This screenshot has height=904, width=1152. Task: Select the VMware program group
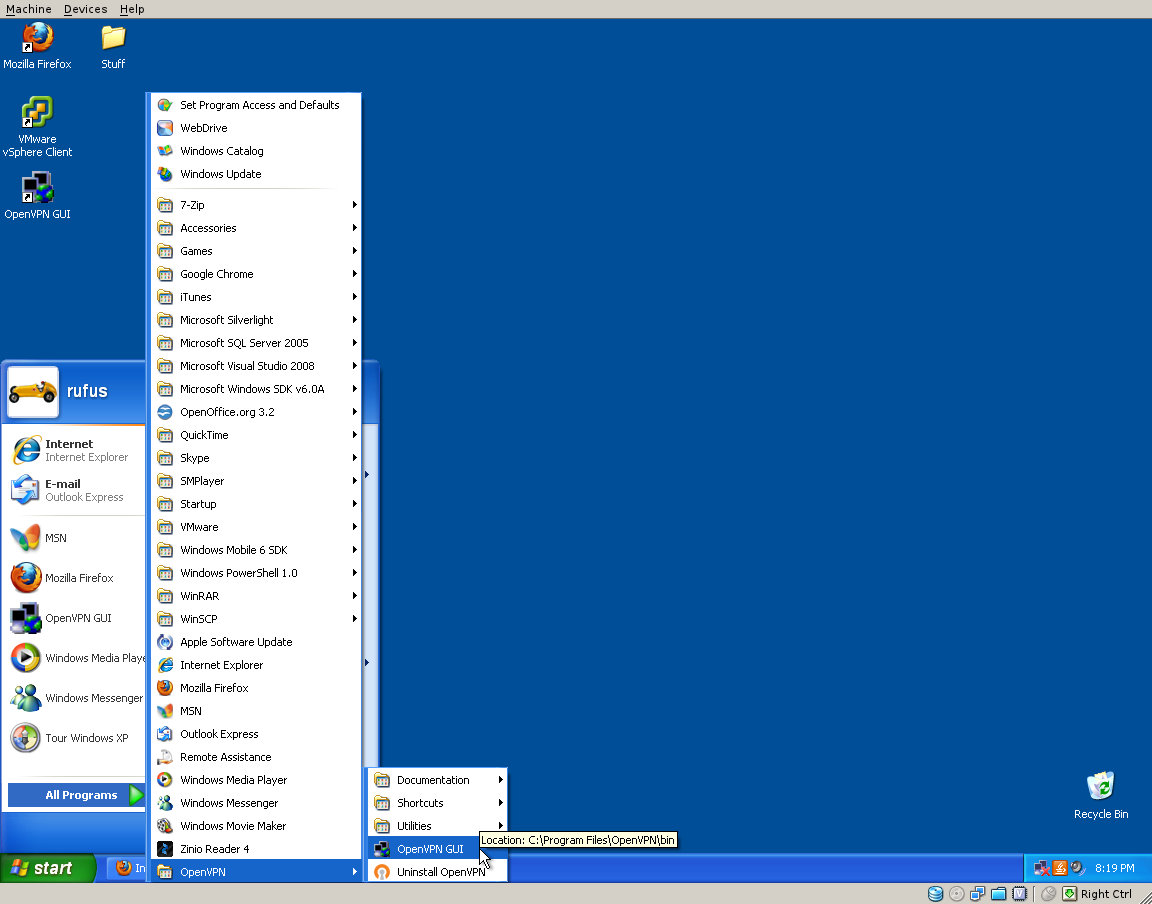tap(256, 527)
